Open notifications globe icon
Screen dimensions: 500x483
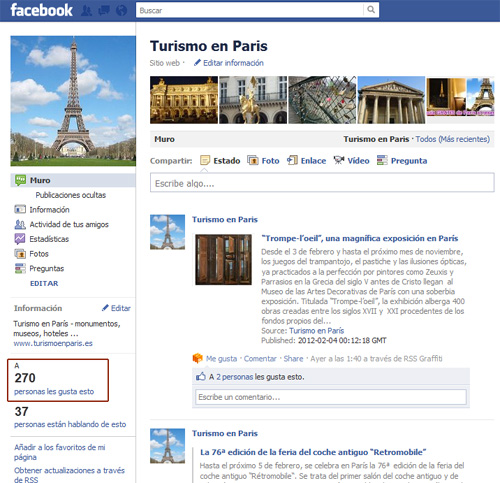121,11
